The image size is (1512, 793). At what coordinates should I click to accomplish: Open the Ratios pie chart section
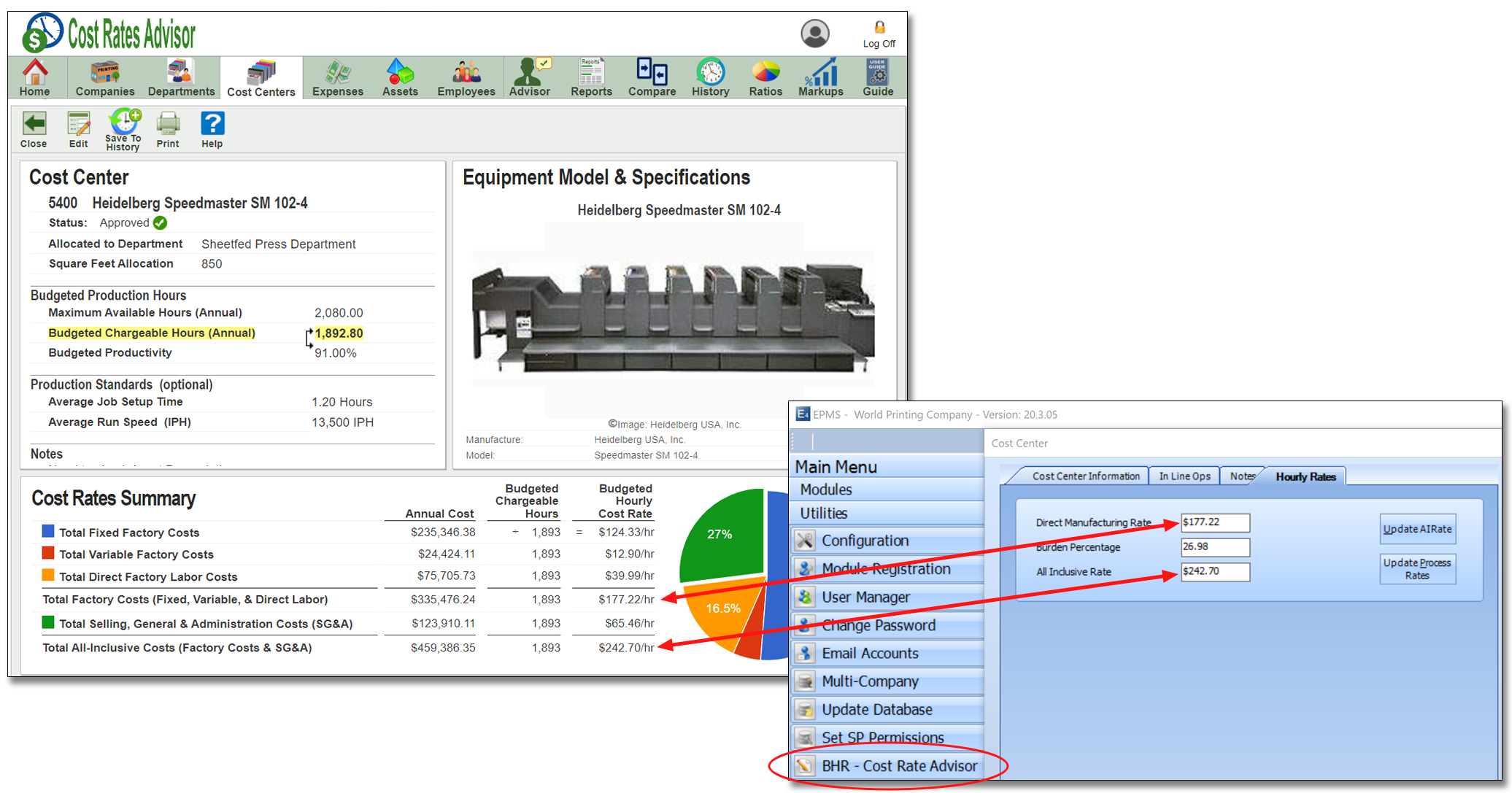pyautogui.click(x=765, y=77)
